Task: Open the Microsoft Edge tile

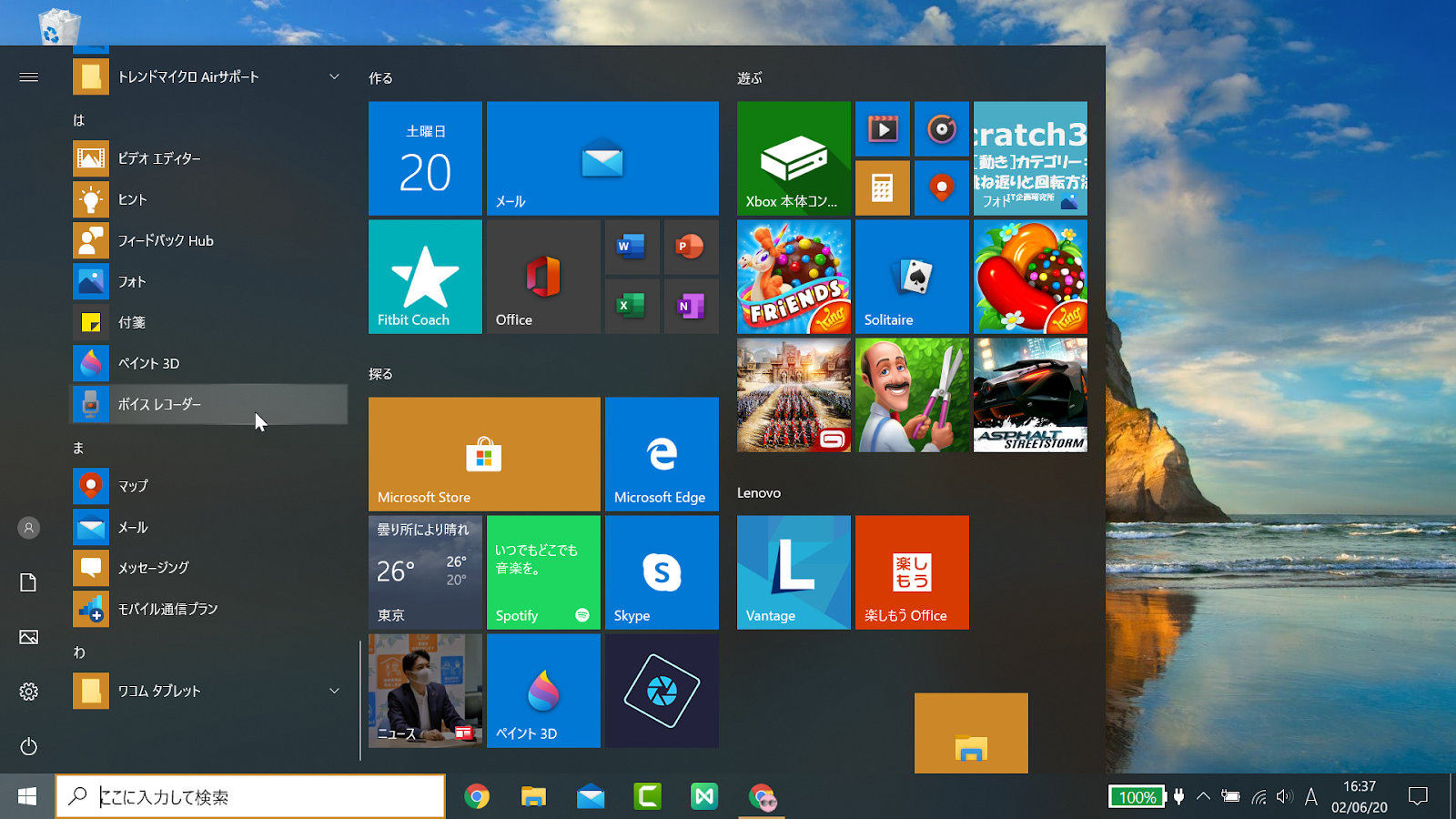Action: [x=662, y=454]
